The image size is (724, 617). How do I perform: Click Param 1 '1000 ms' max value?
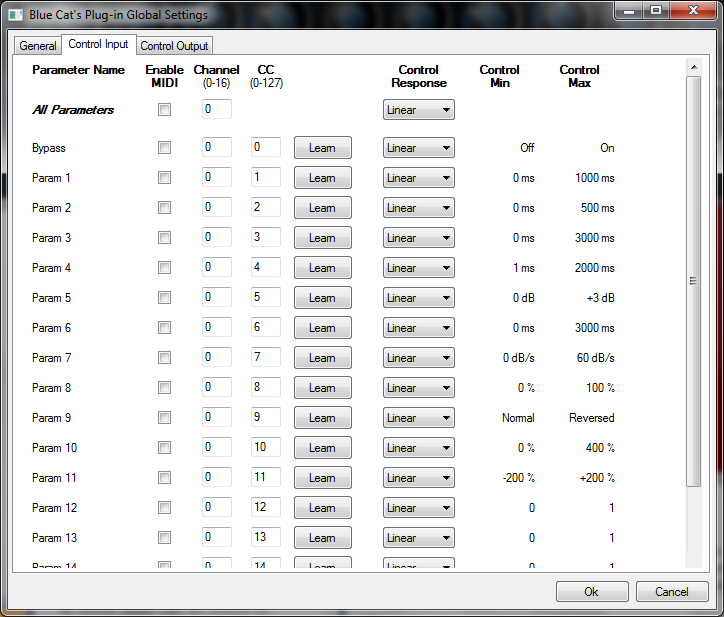click(595, 178)
